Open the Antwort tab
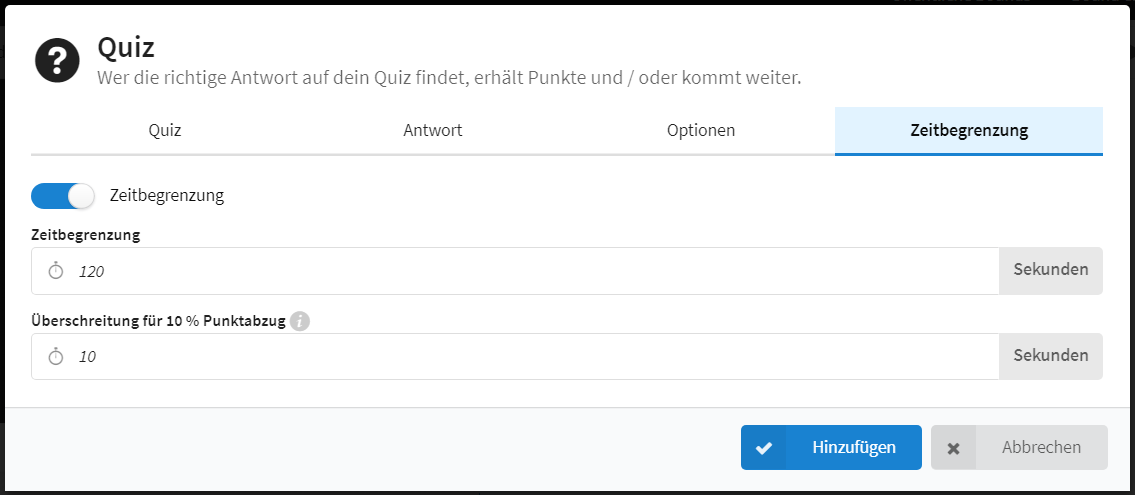1135x495 pixels. (x=433, y=131)
